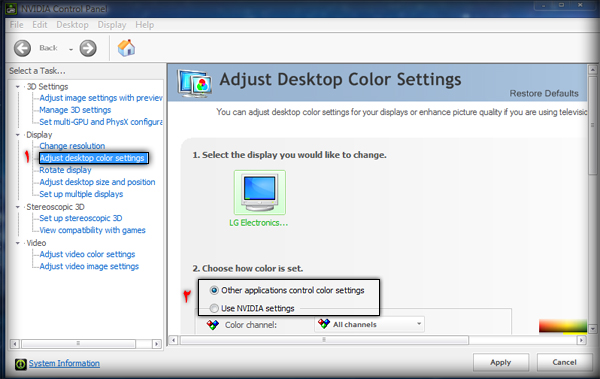
Task: Click the main panel scroll right arrow
Action: point(582,340)
